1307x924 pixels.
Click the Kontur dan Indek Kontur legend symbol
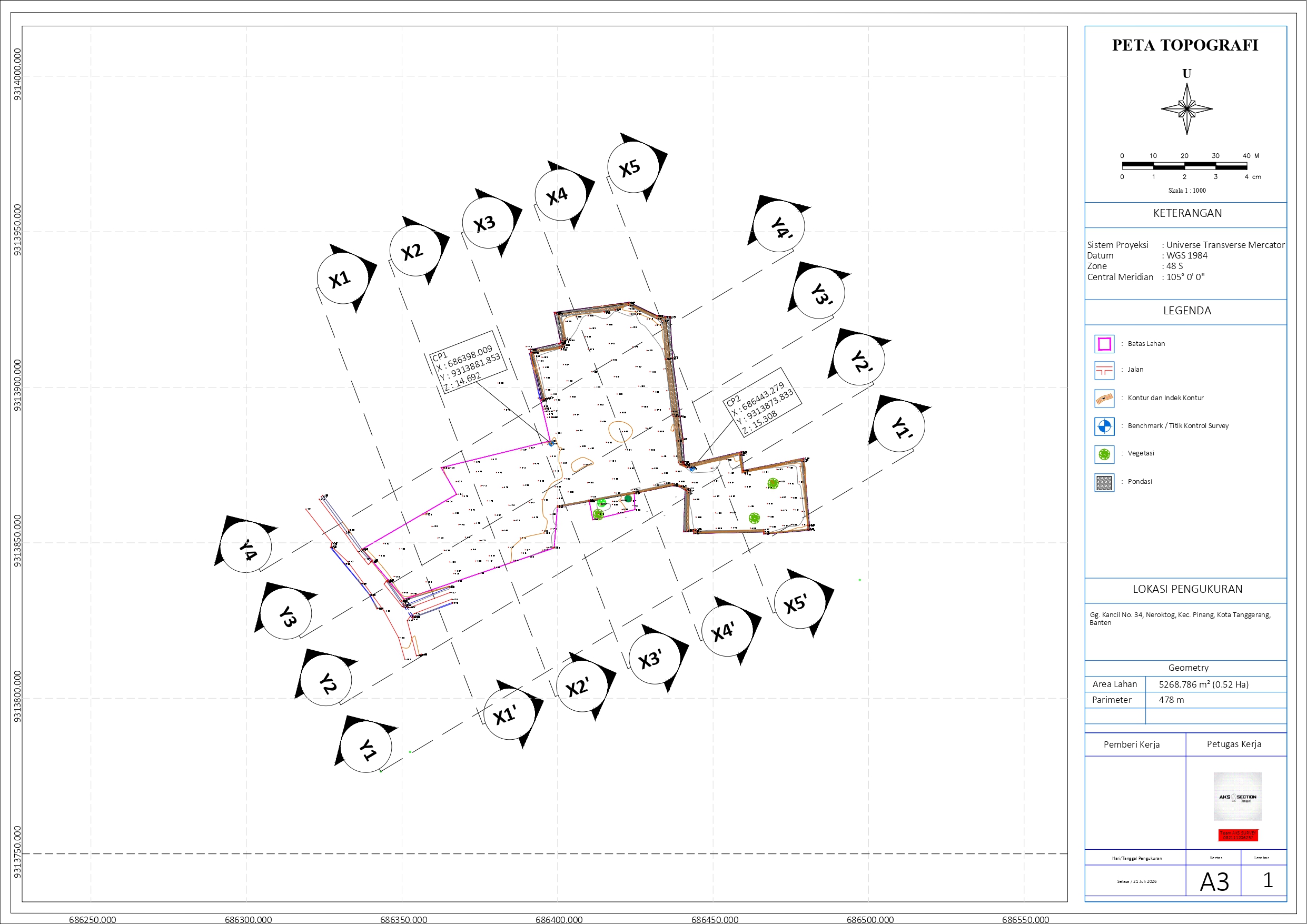tap(1104, 399)
